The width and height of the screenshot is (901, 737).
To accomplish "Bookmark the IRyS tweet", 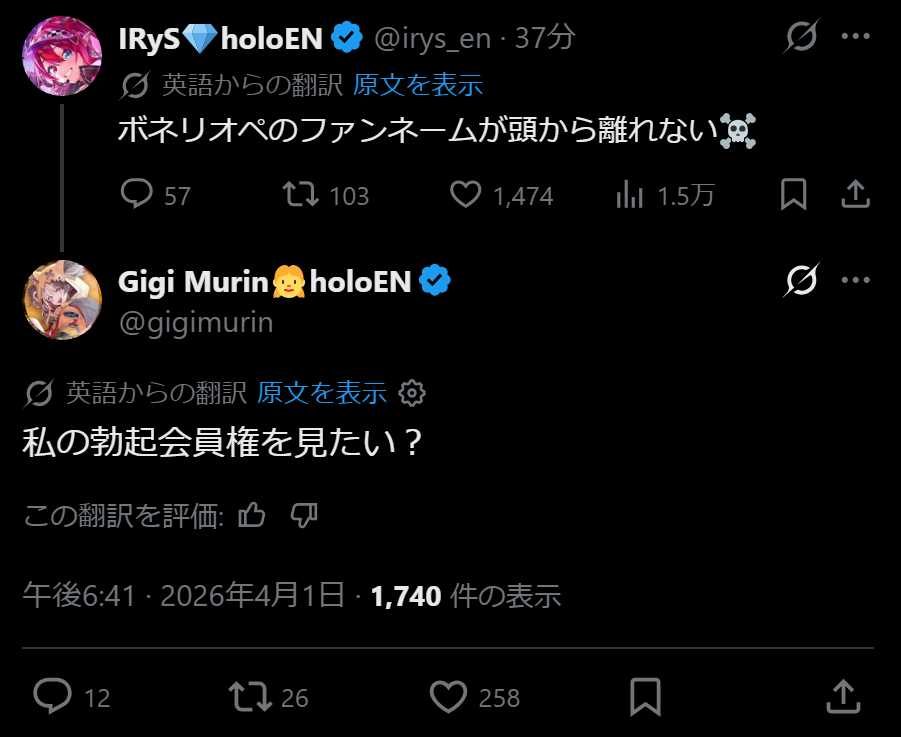I will (793, 194).
